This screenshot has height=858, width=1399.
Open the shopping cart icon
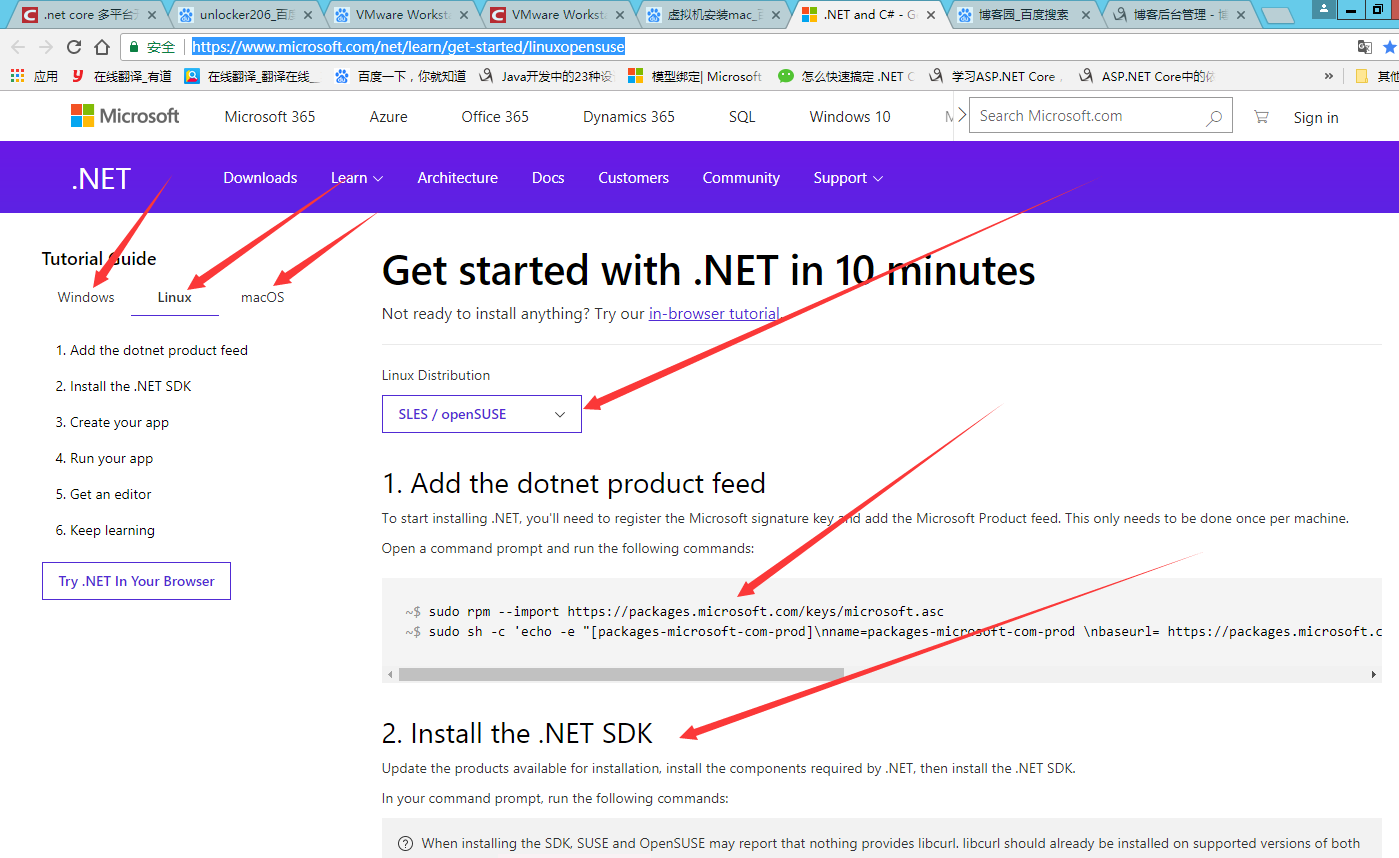pos(1261,117)
